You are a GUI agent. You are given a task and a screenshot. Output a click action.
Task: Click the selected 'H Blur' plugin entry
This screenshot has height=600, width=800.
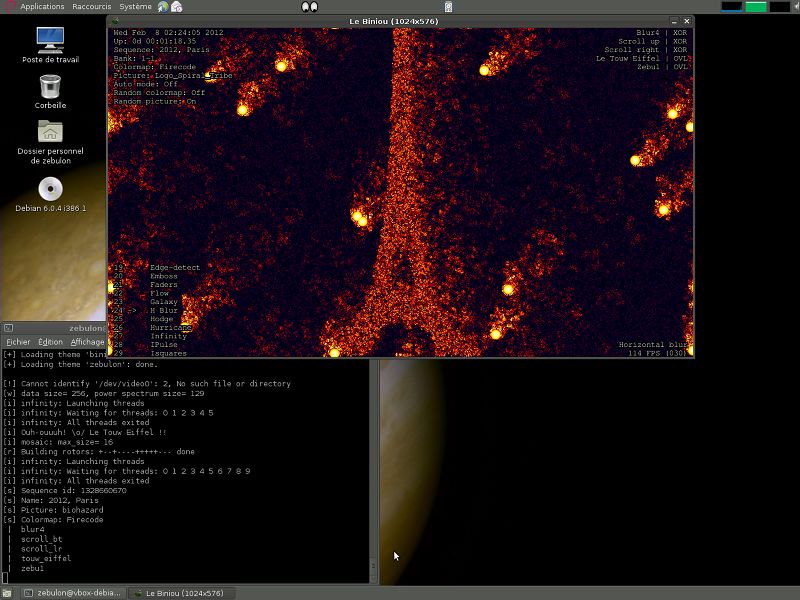(x=163, y=310)
